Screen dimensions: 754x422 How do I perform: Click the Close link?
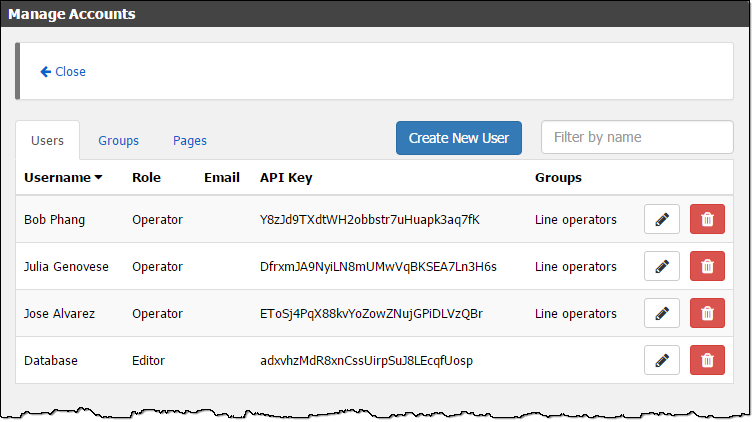pos(70,72)
